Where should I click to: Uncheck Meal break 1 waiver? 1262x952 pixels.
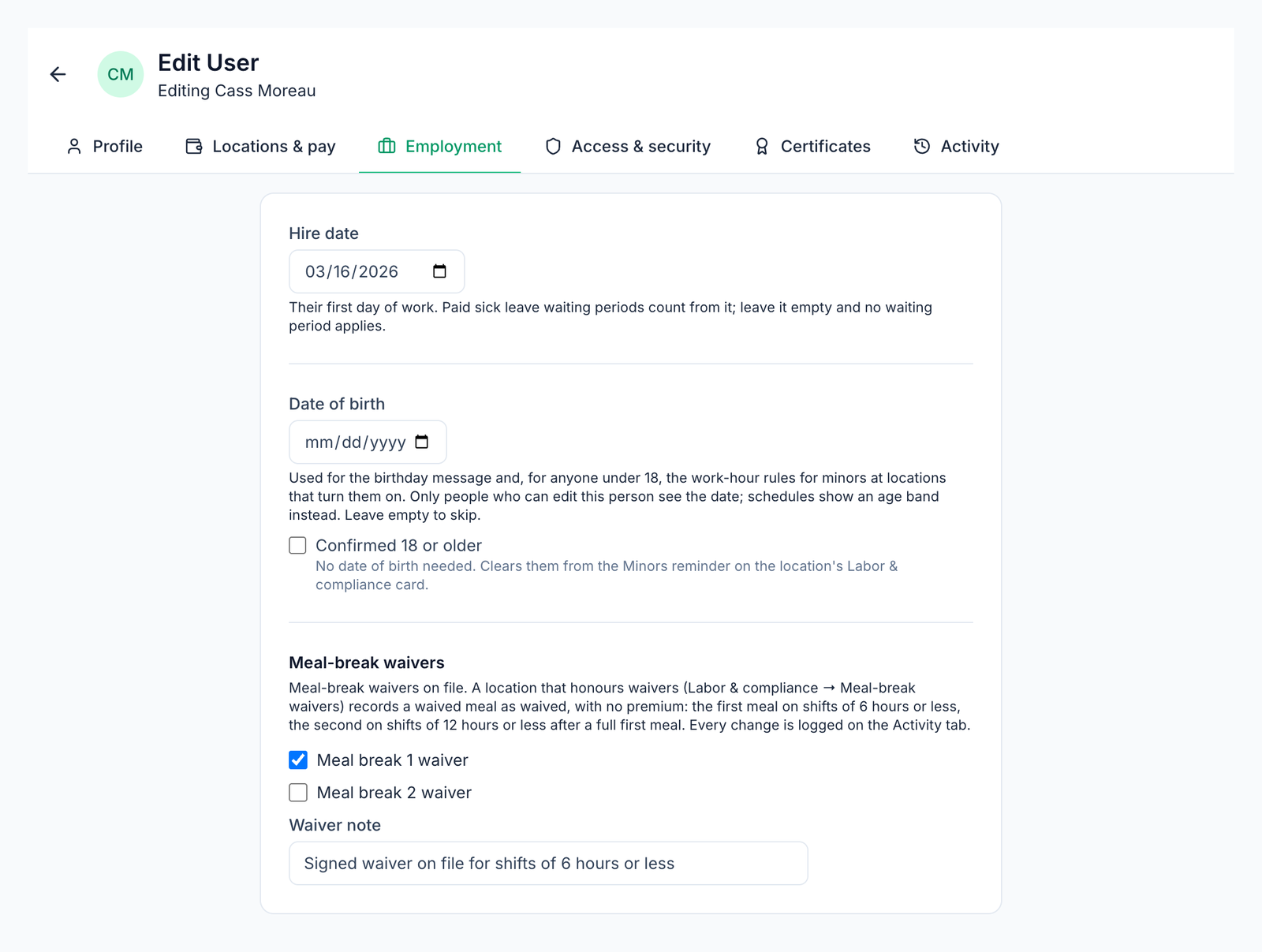point(298,760)
